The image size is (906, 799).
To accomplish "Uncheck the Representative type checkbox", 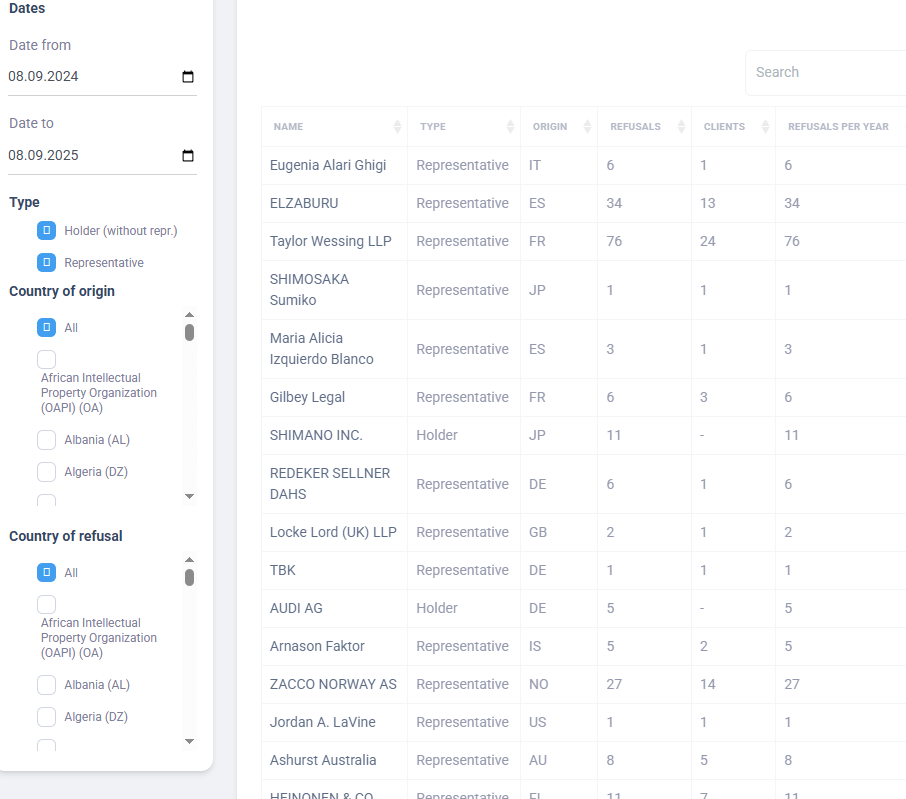I will tap(46, 263).
